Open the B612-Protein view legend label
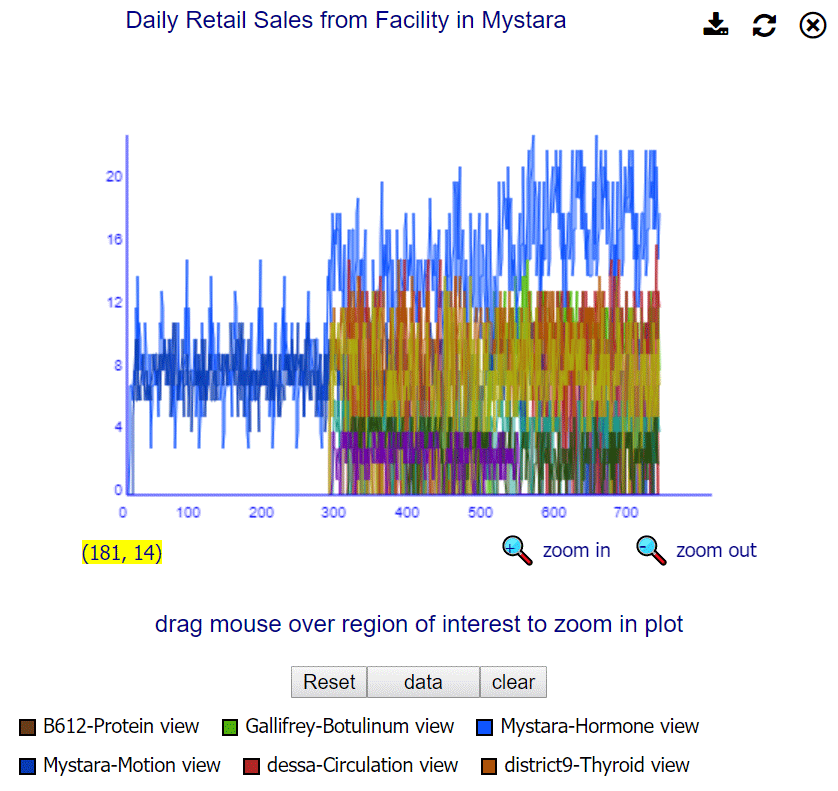Screen dimensions: 838x791 coord(121,726)
